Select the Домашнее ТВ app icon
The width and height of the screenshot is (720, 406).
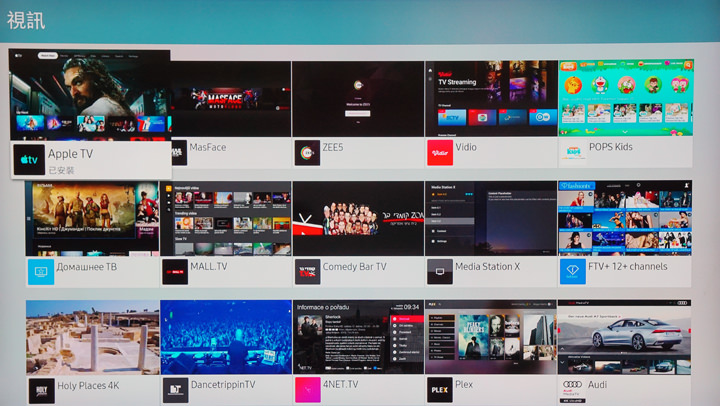[40, 271]
